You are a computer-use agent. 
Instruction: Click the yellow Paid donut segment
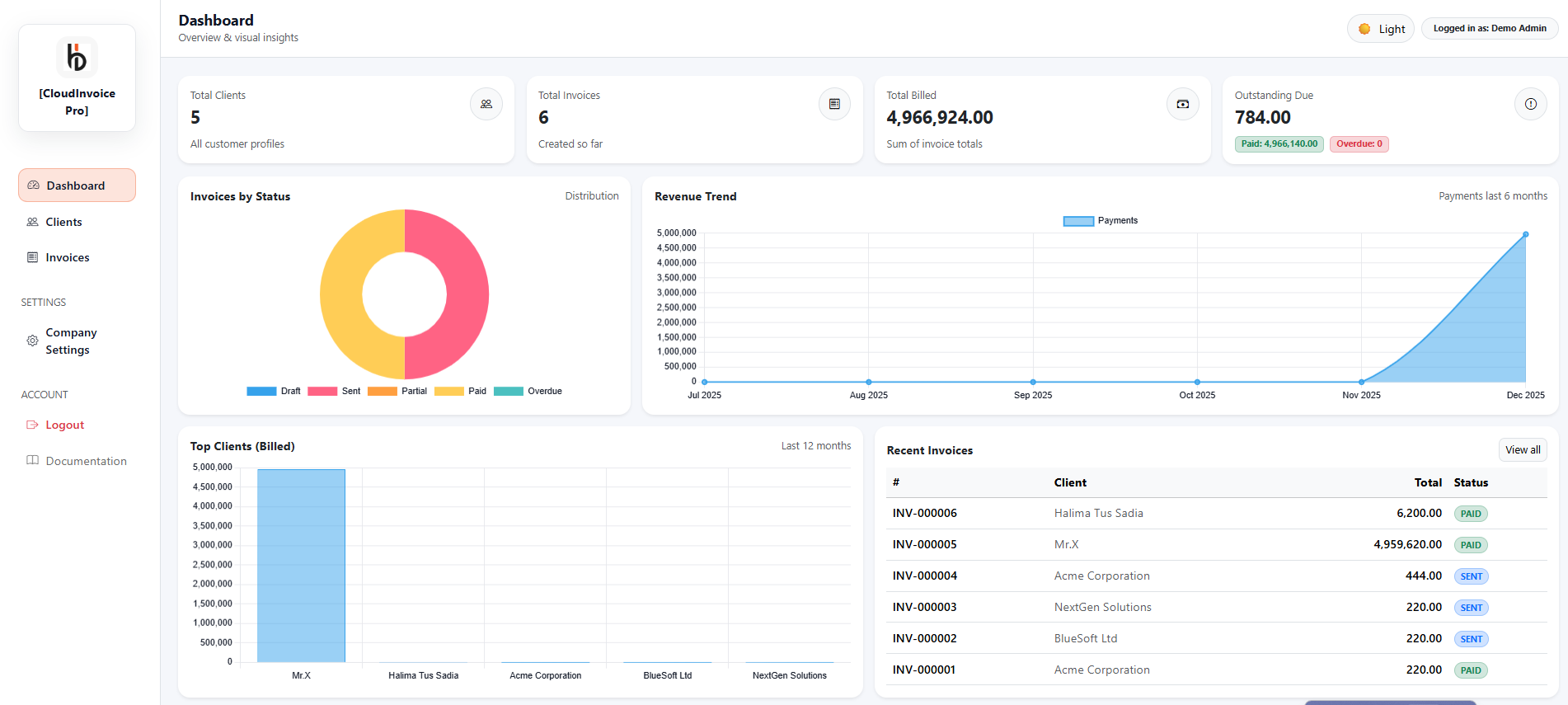342,294
